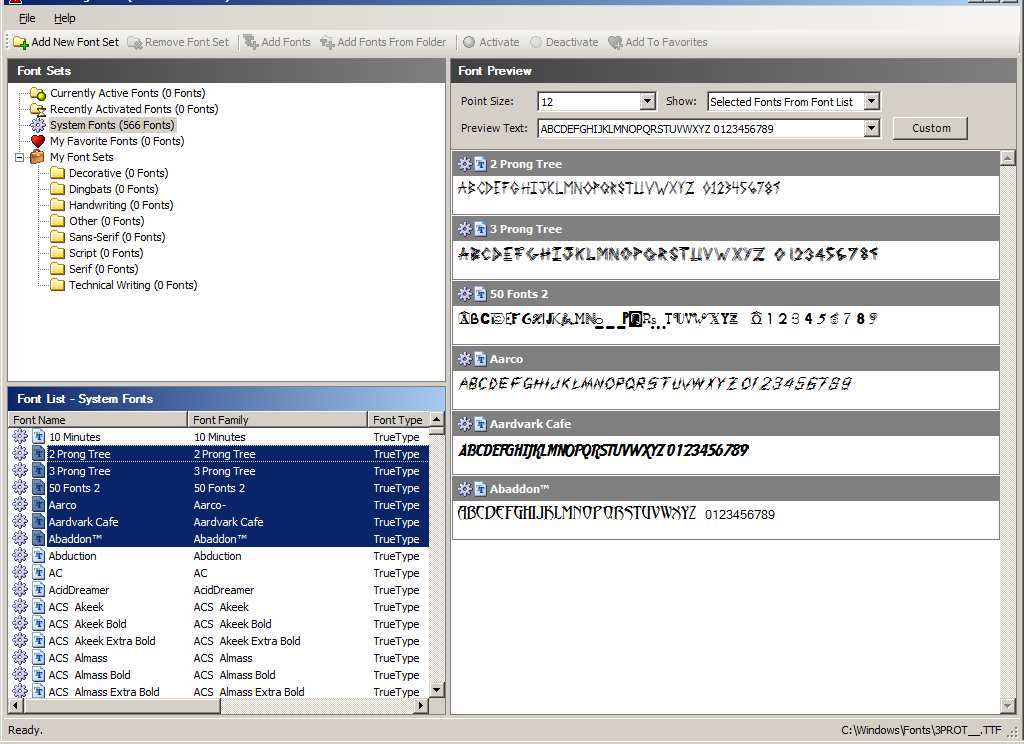Click font list scroll down arrow
The width and height of the screenshot is (1024, 744).
point(436,690)
